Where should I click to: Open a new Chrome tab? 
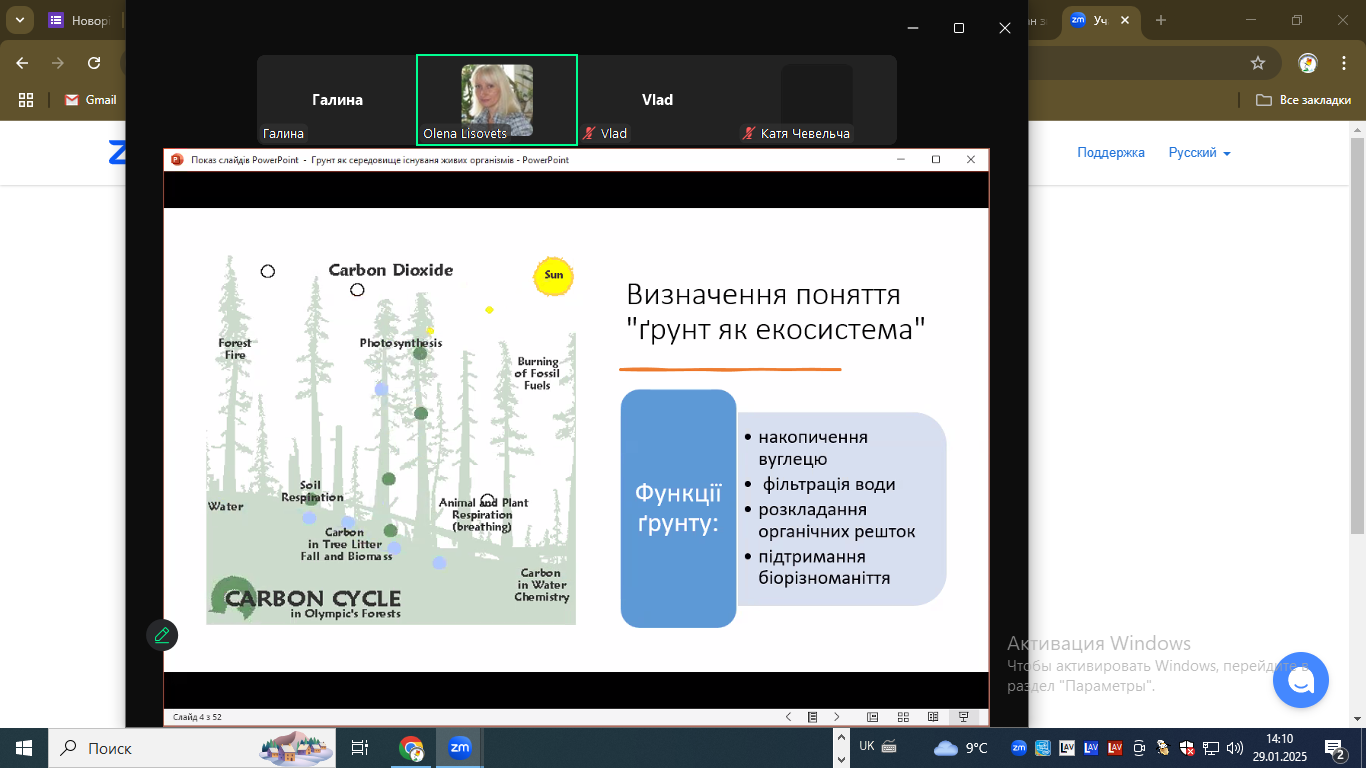(1161, 20)
